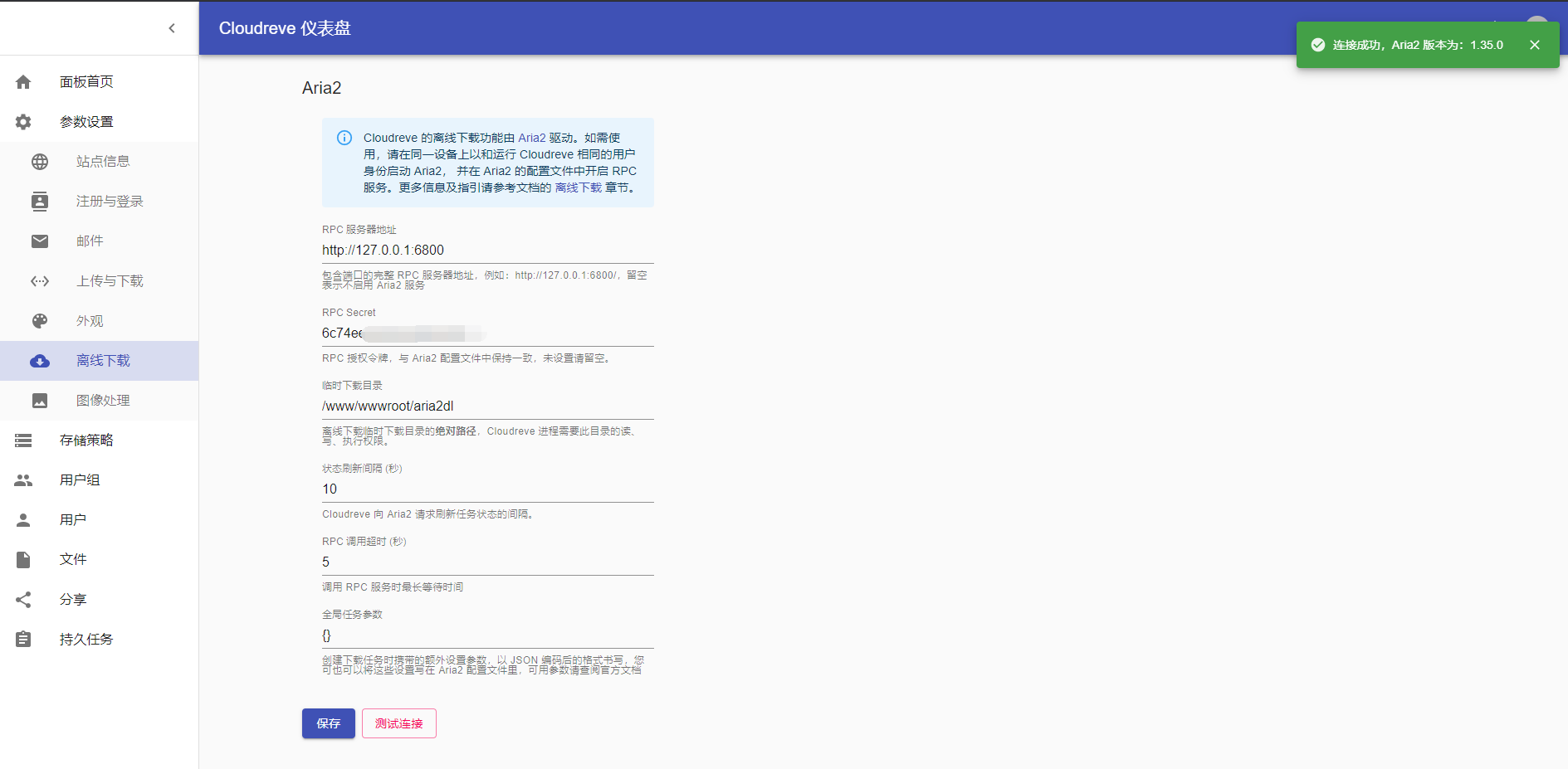Open the 分享 shares page
Screen dimensions: 1568x769
[100, 600]
